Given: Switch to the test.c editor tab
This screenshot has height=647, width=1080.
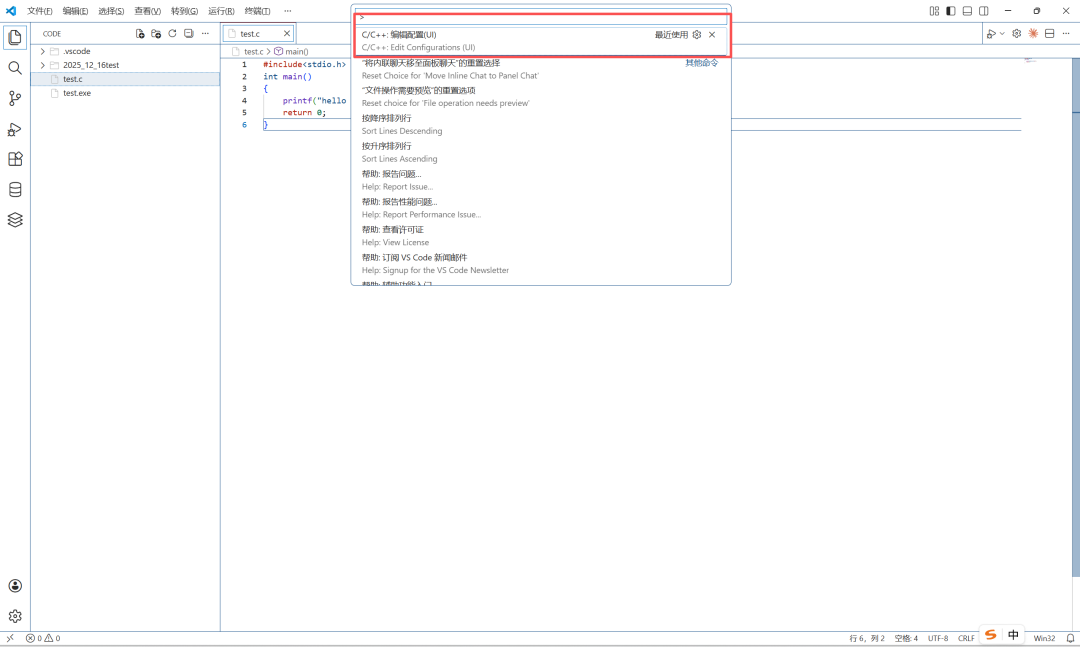Looking at the screenshot, I should coord(258,33).
